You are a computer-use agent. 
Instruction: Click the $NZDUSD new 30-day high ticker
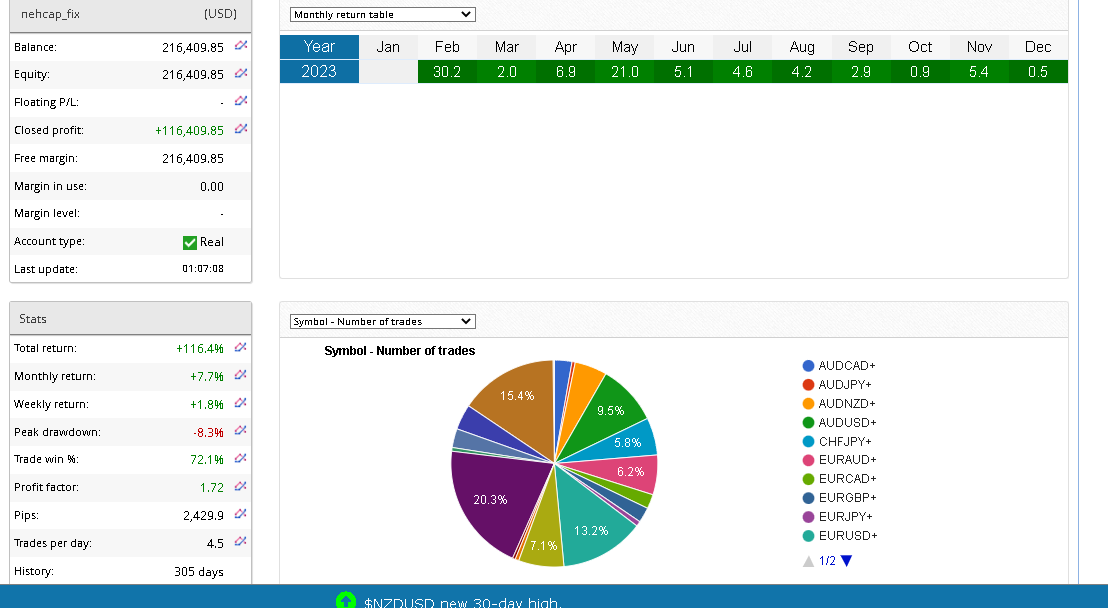pos(462,602)
